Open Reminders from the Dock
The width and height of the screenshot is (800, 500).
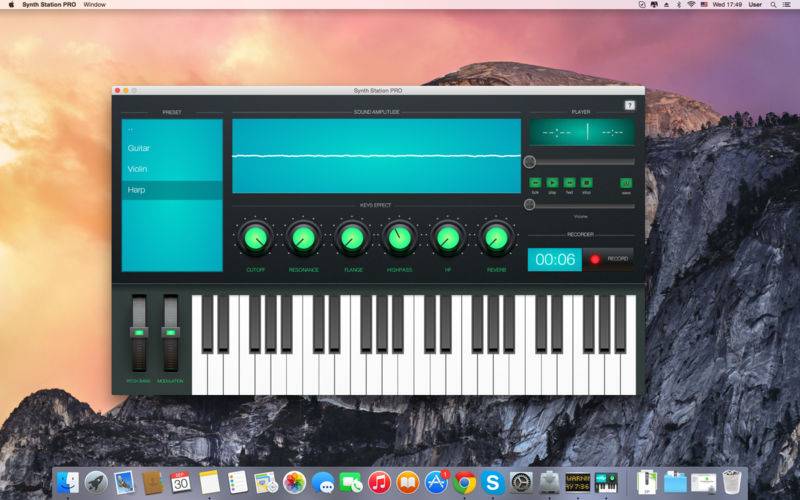pos(237,482)
